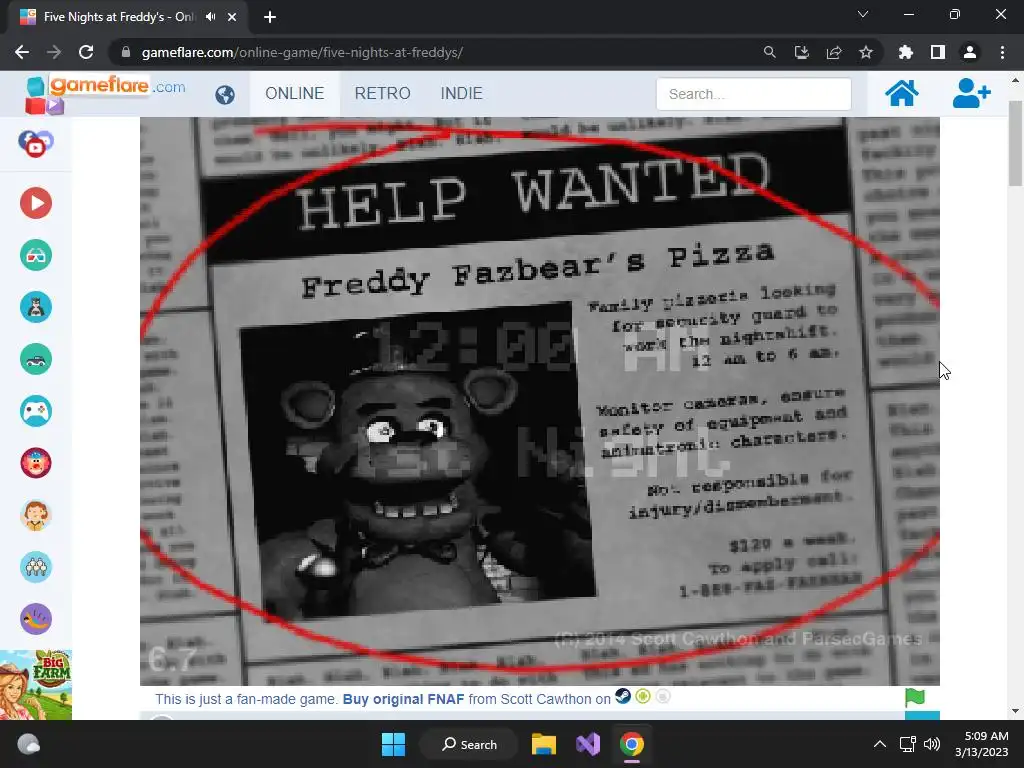The width and height of the screenshot is (1024, 768).
Task: Go to the Gameflare home icon
Action: click(902, 93)
